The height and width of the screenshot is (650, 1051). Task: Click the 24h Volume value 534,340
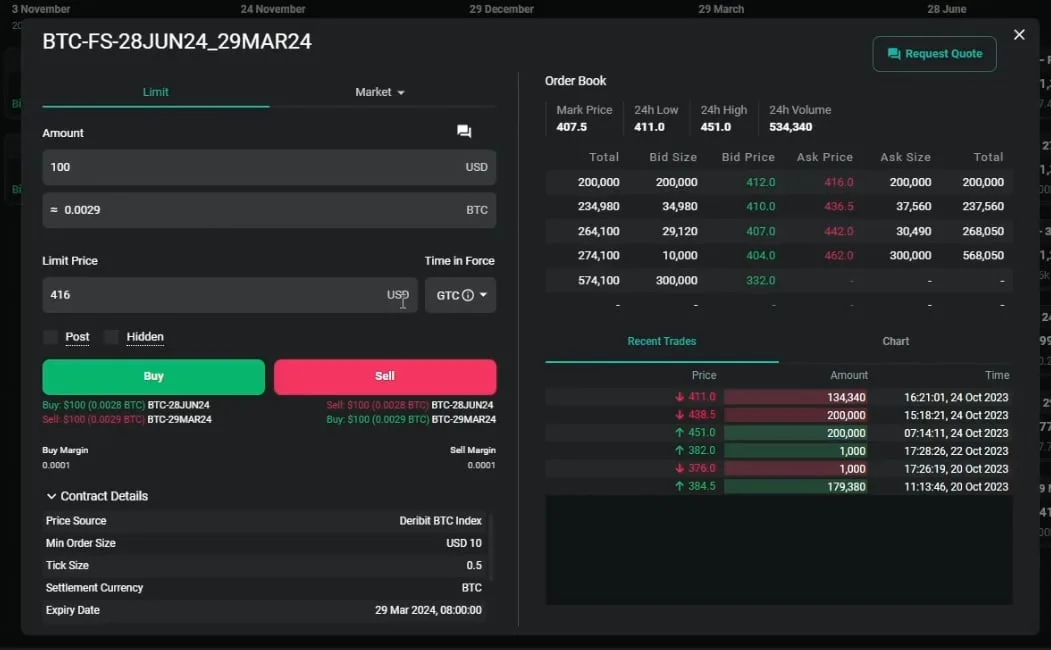pyautogui.click(x=790, y=127)
